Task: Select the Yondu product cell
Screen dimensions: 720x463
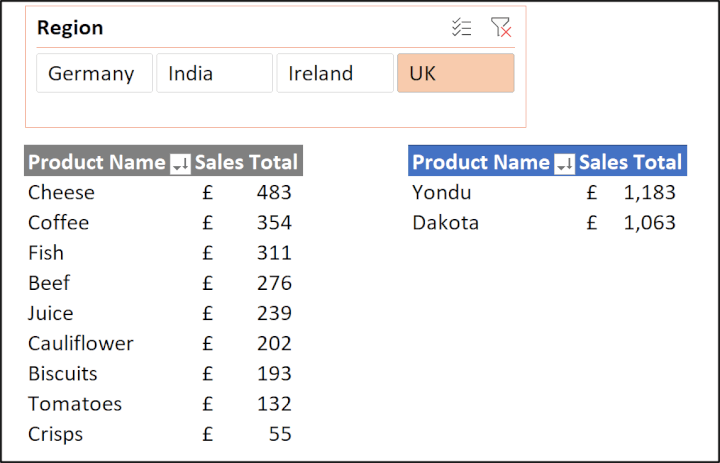Action: [x=442, y=192]
